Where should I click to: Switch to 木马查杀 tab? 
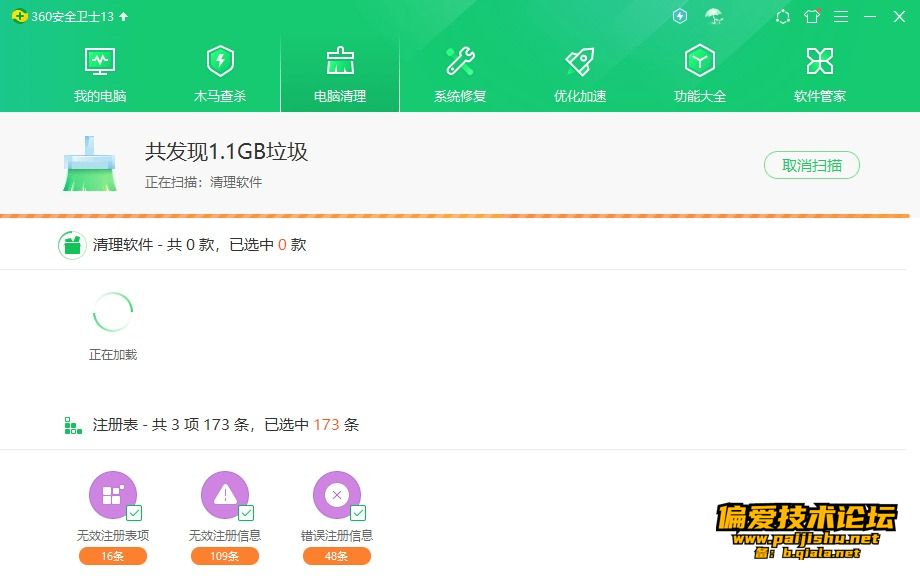click(220, 74)
